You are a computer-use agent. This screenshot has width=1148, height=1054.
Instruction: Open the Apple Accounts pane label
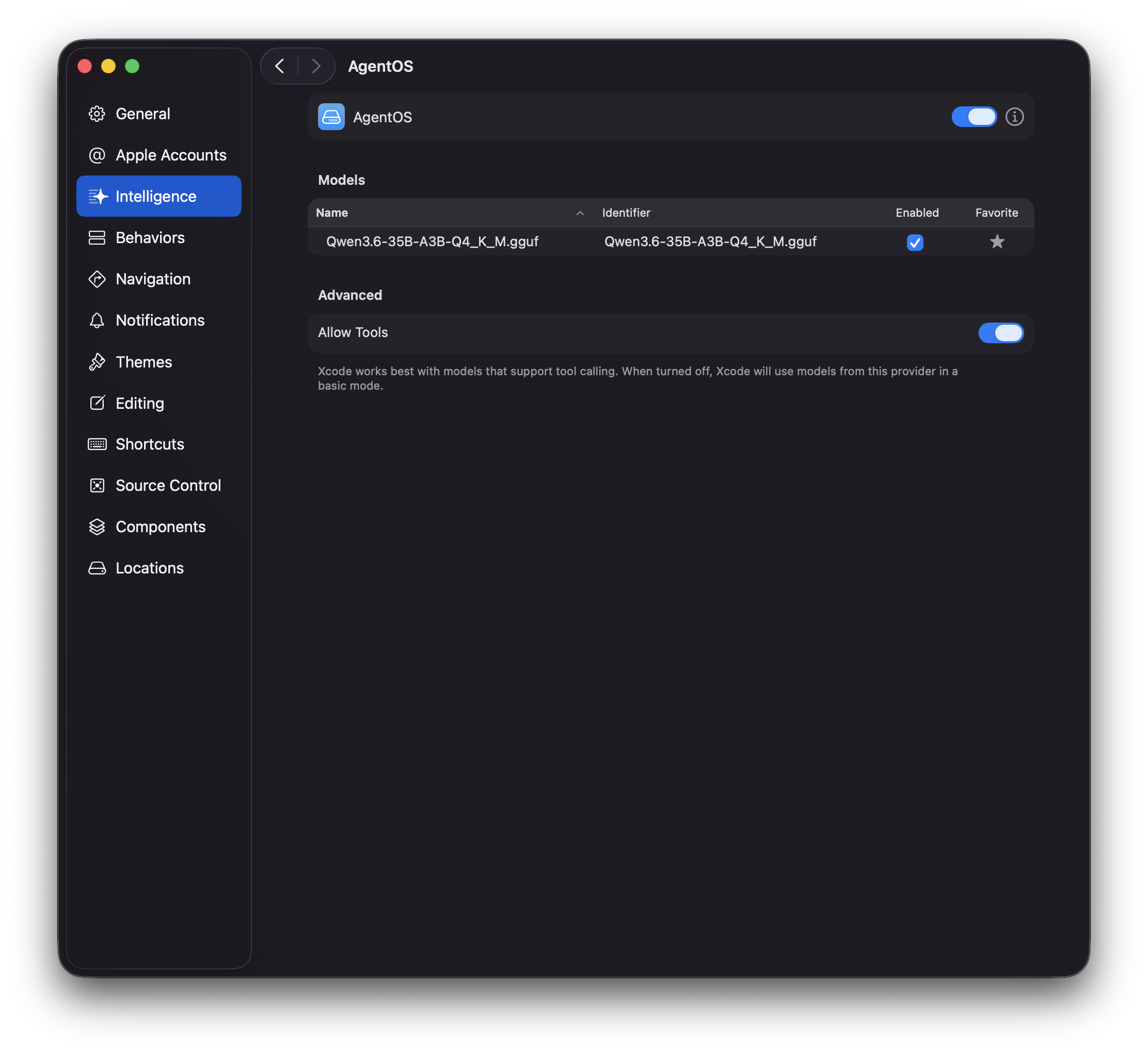coord(171,155)
